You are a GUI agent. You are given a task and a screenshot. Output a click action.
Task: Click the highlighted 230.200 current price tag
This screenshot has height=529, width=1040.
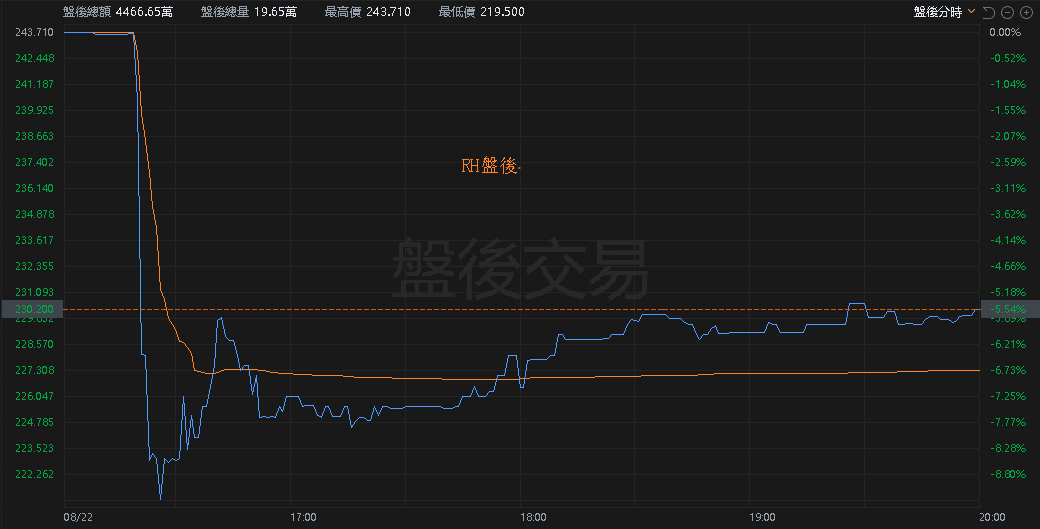(32, 309)
